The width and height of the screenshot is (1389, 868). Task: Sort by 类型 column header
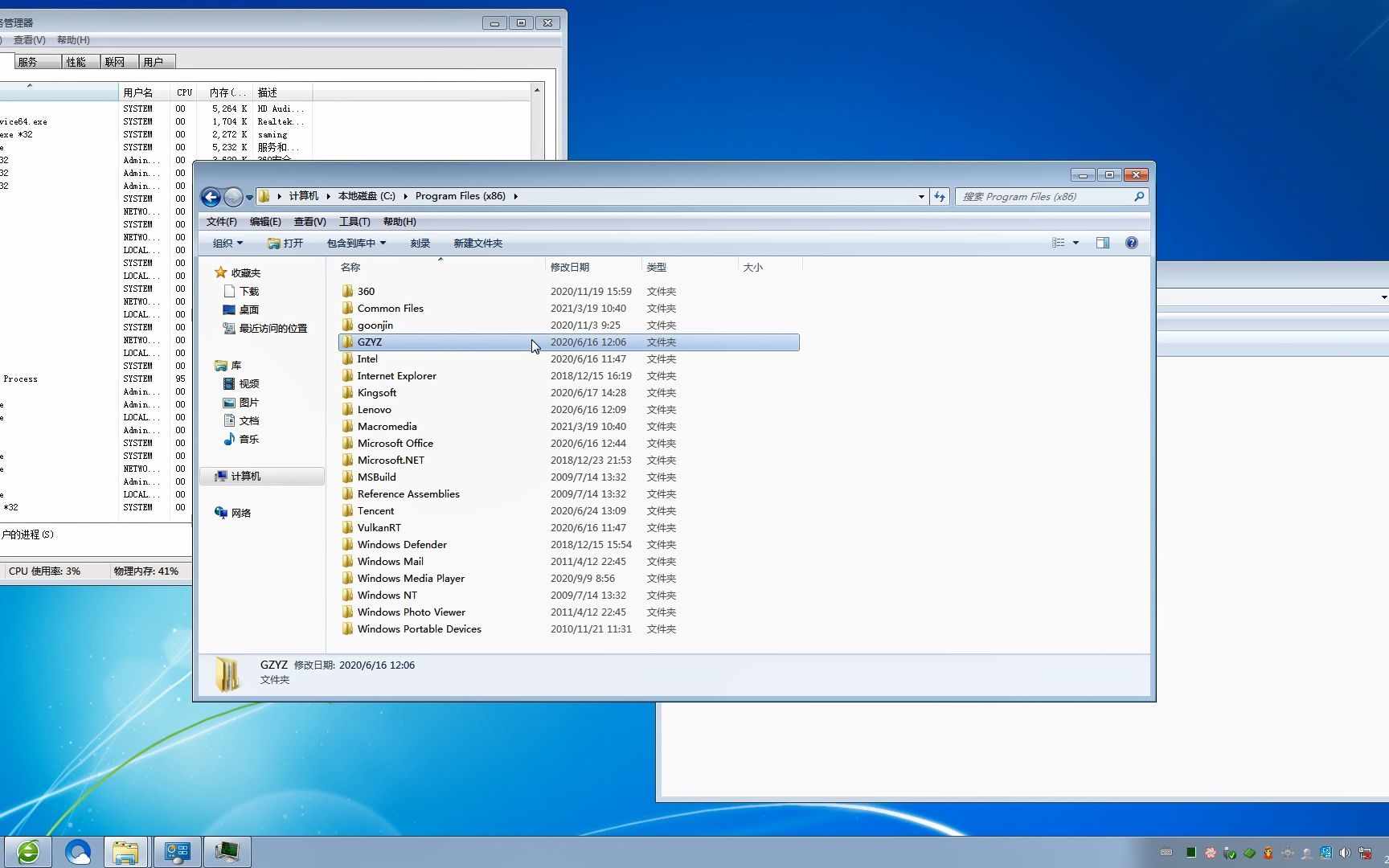(x=690, y=268)
